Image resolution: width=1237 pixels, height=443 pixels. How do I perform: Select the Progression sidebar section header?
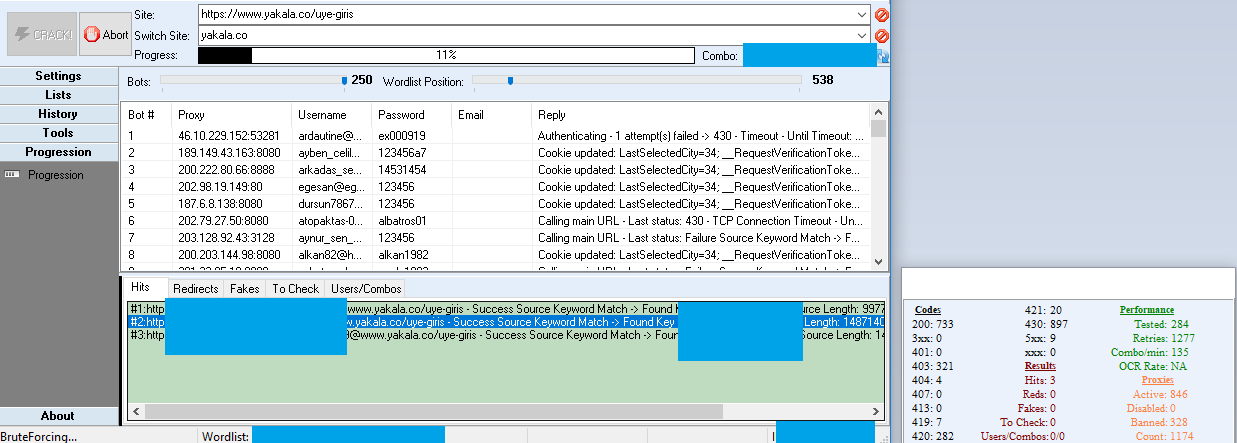[58, 152]
